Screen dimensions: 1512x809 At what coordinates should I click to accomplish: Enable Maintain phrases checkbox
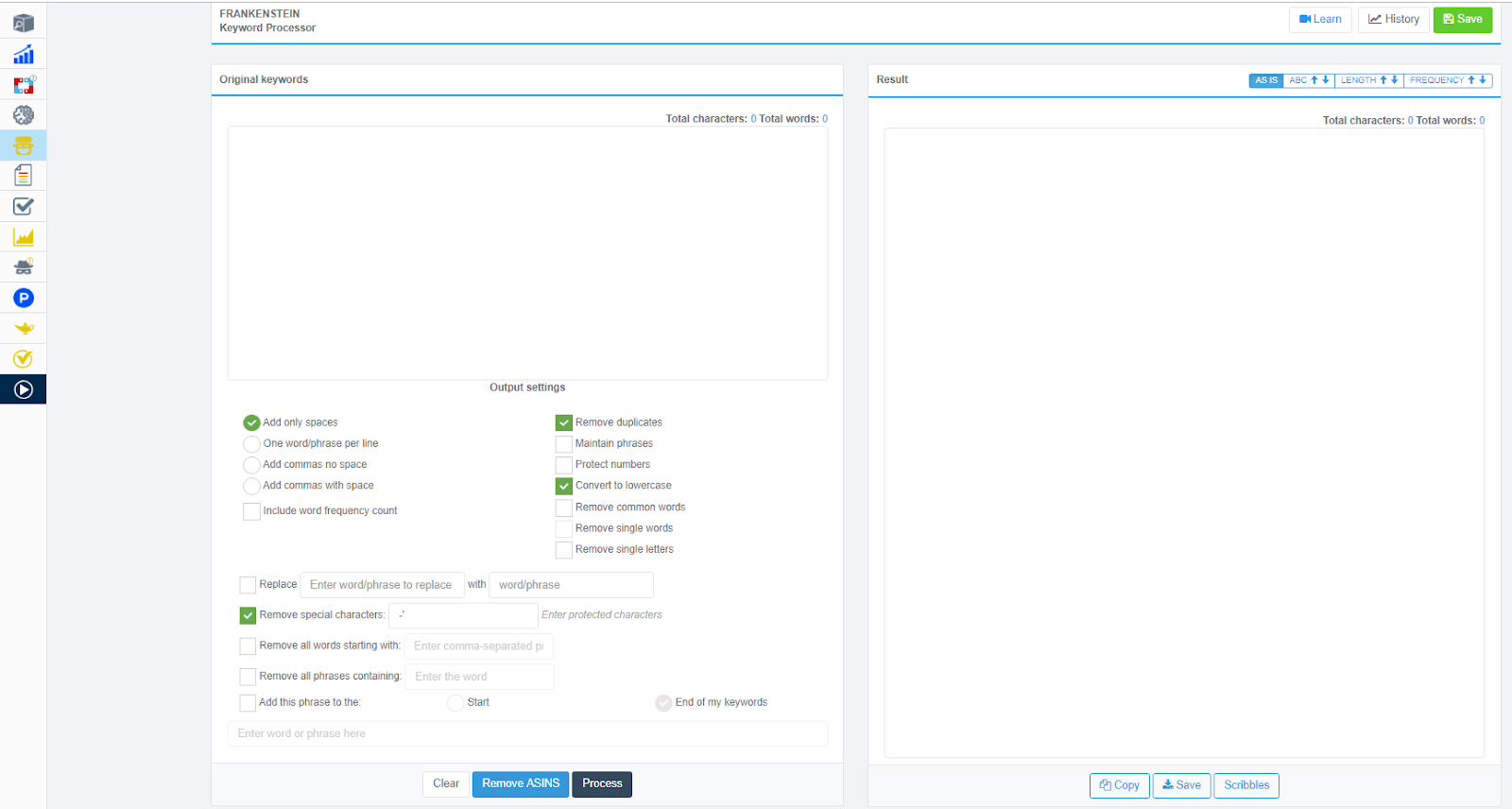coord(564,443)
